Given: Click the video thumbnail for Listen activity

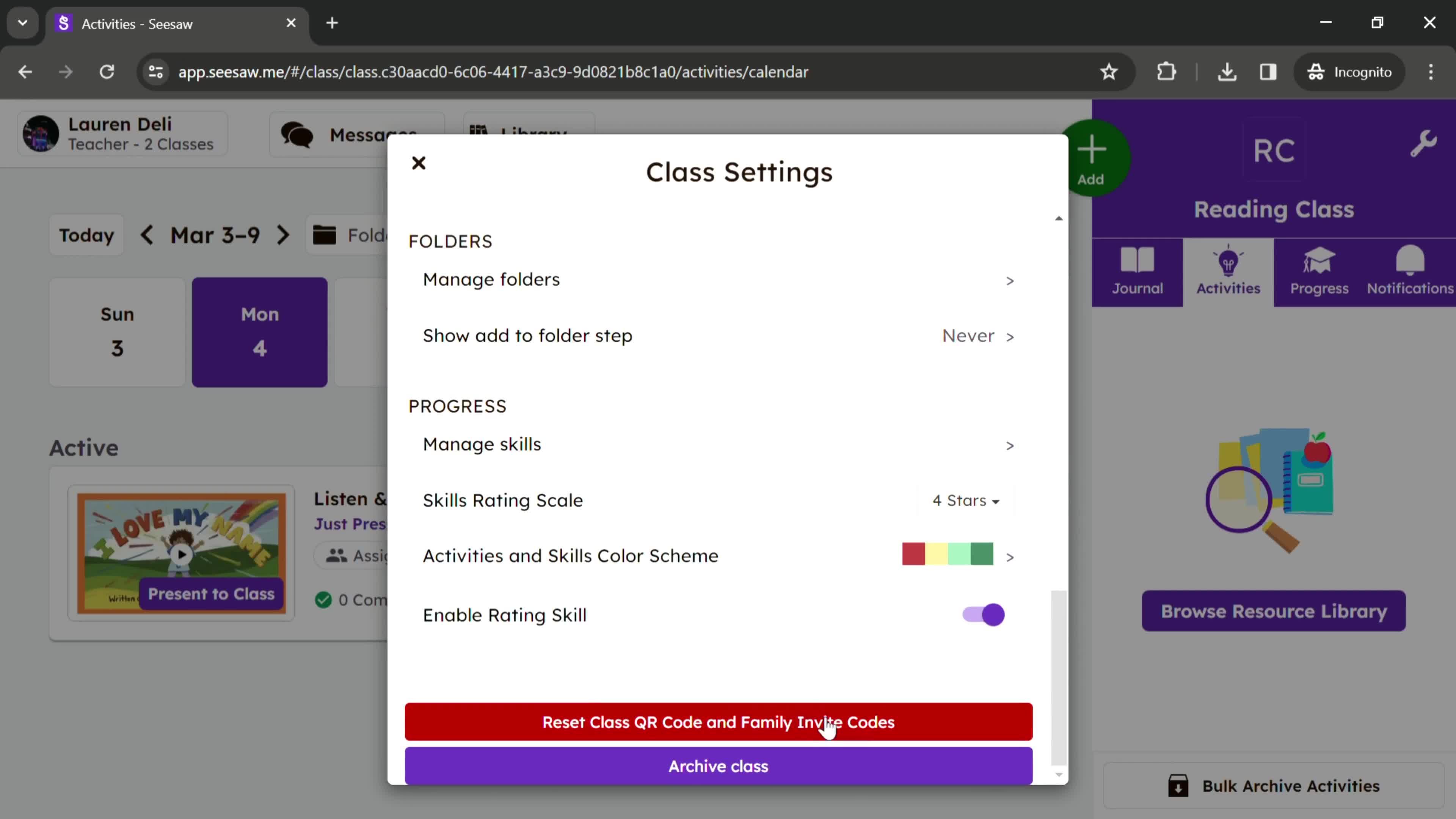Looking at the screenshot, I should pyautogui.click(x=181, y=553).
